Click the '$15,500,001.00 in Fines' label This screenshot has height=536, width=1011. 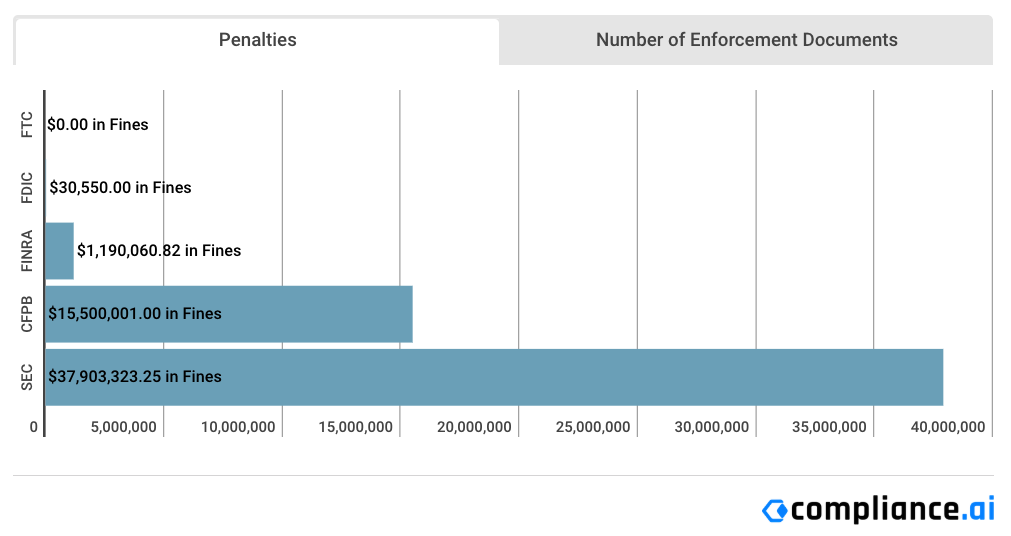tap(135, 313)
